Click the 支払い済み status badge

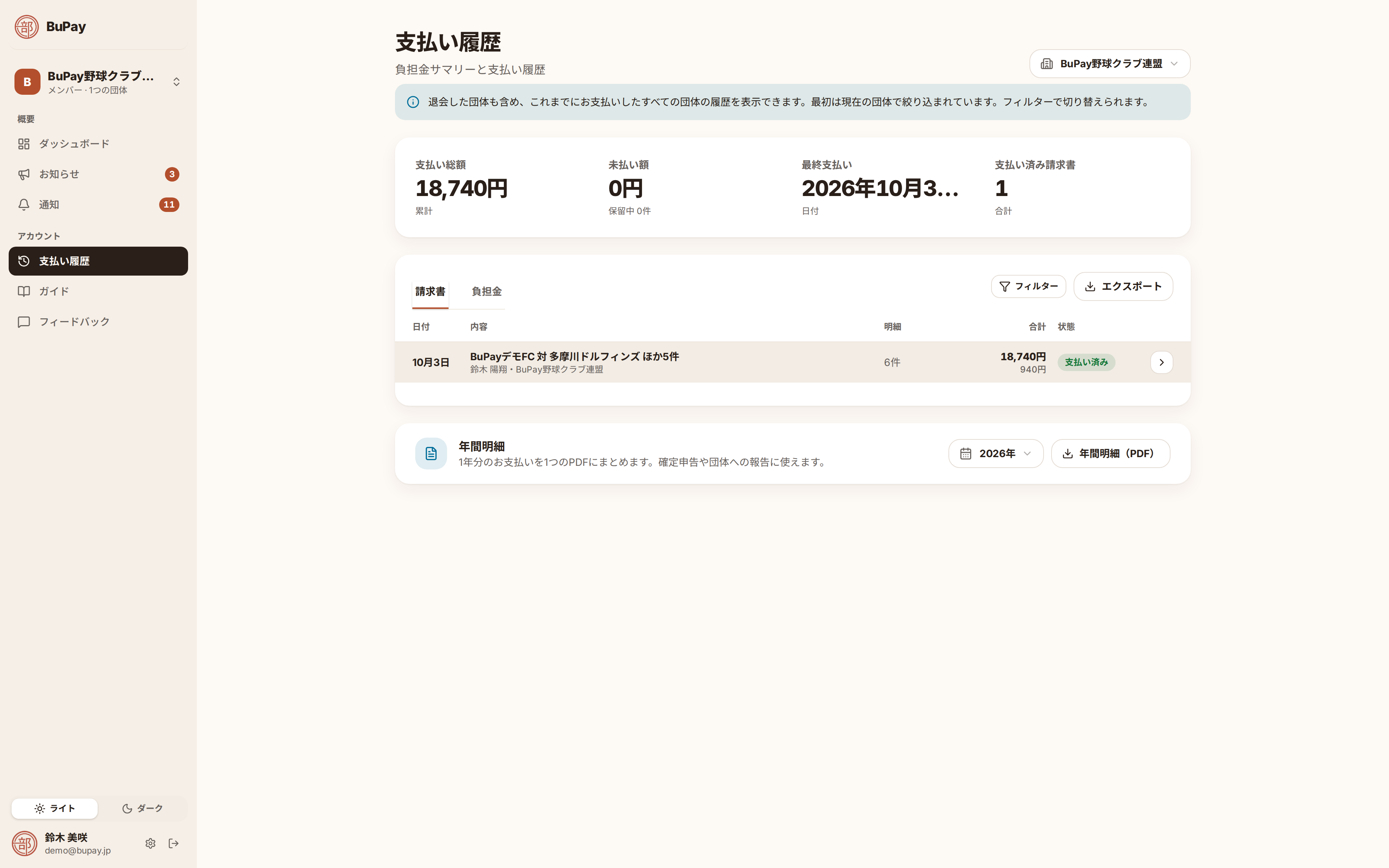(x=1086, y=362)
